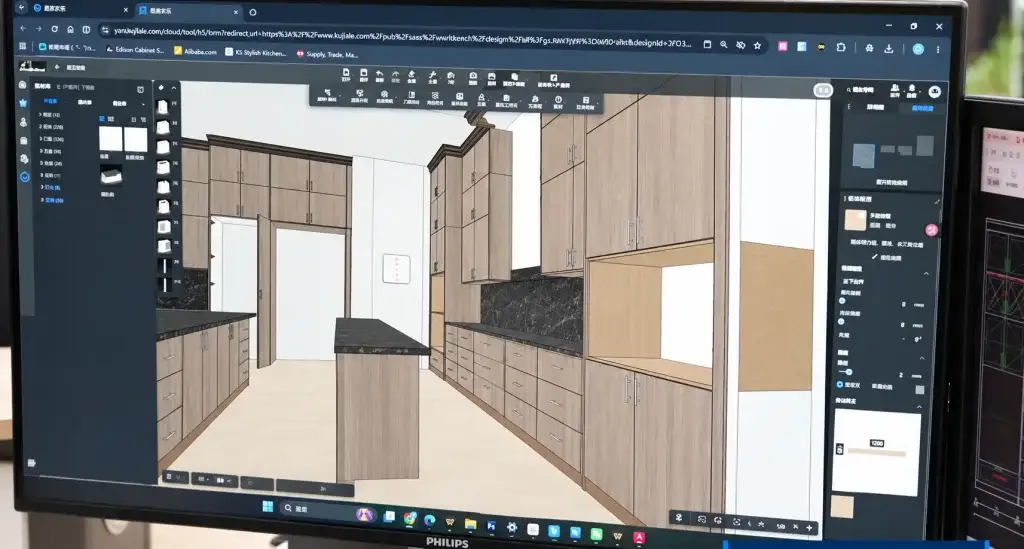Click the circled info icon in second toolbar row

coord(558,99)
